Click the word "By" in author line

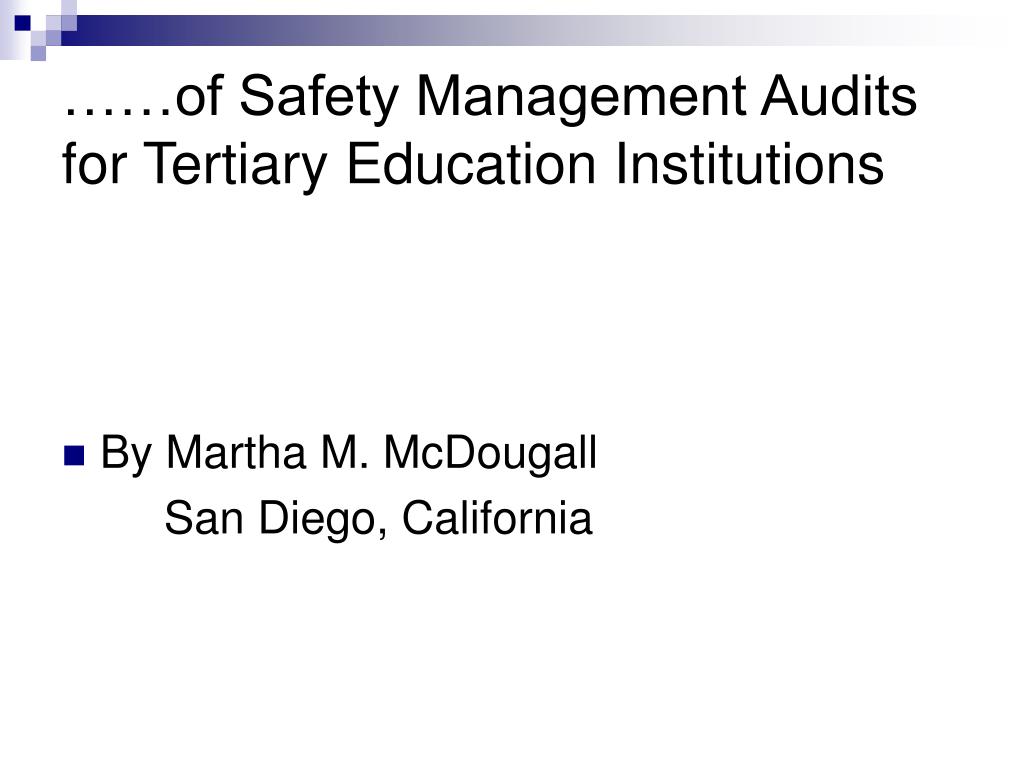[127, 454]
